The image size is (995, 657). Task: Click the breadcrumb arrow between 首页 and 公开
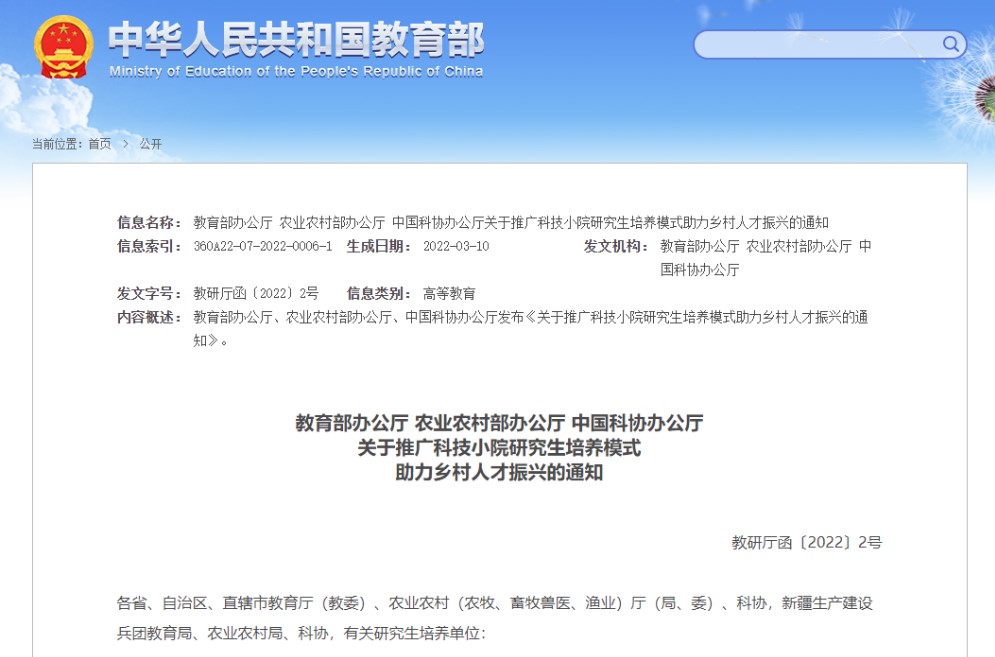126,144
